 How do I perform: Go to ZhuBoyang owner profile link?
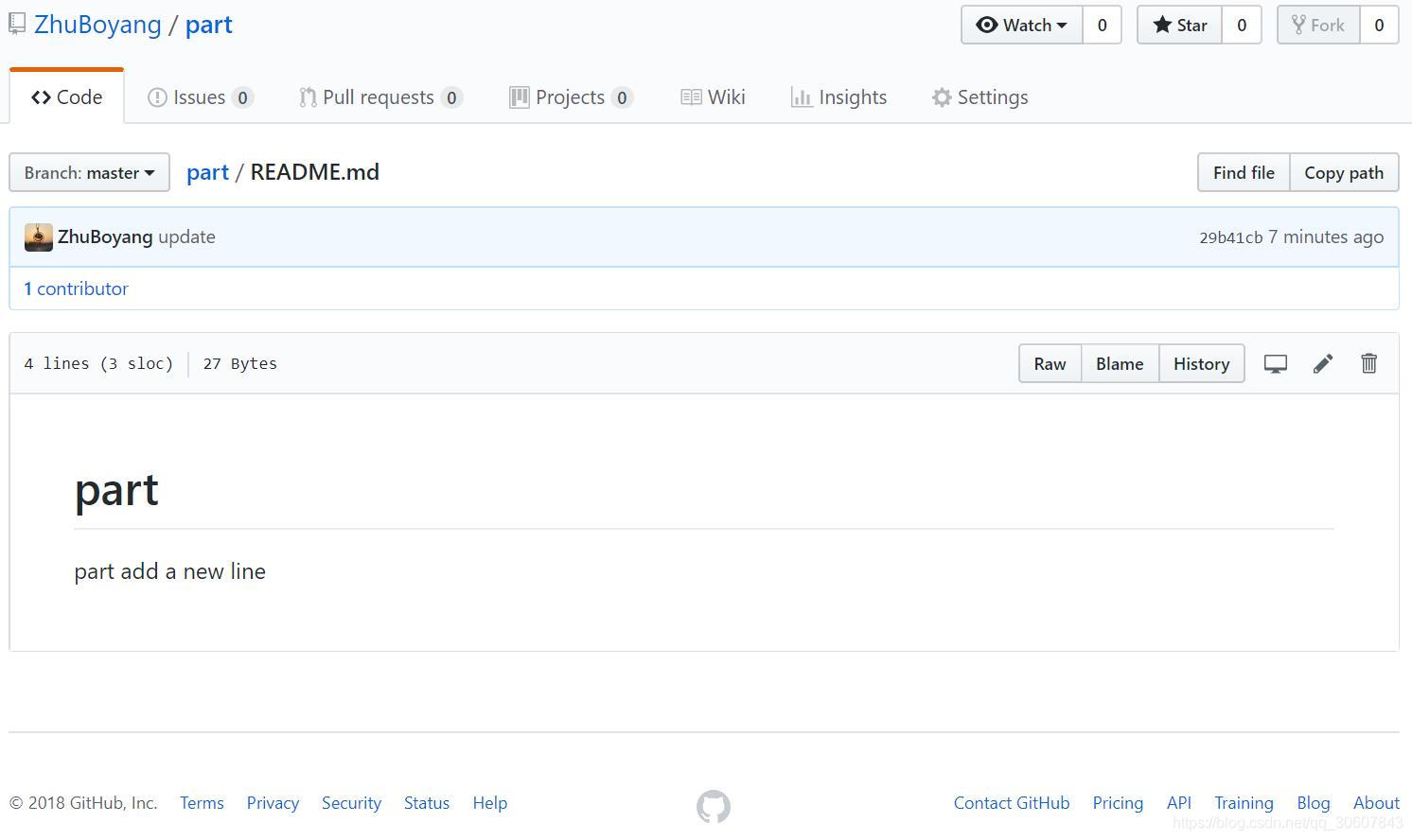click(x=97, y=25)
